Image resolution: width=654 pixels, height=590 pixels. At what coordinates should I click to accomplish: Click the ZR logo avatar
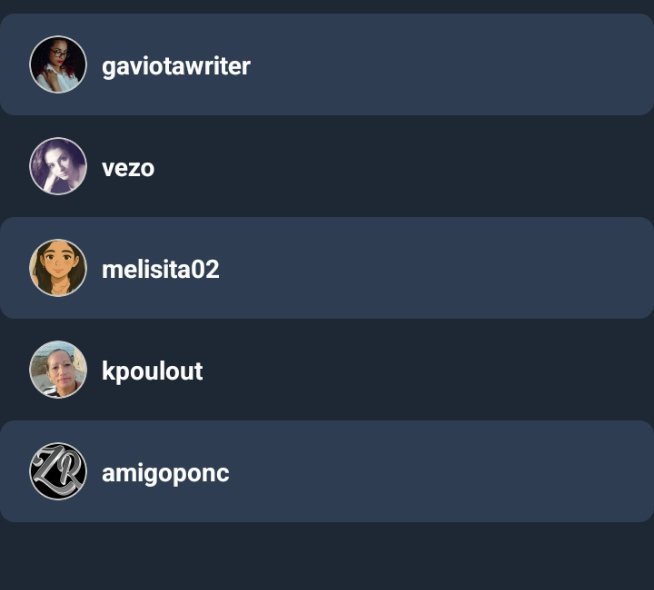(58, 471)
